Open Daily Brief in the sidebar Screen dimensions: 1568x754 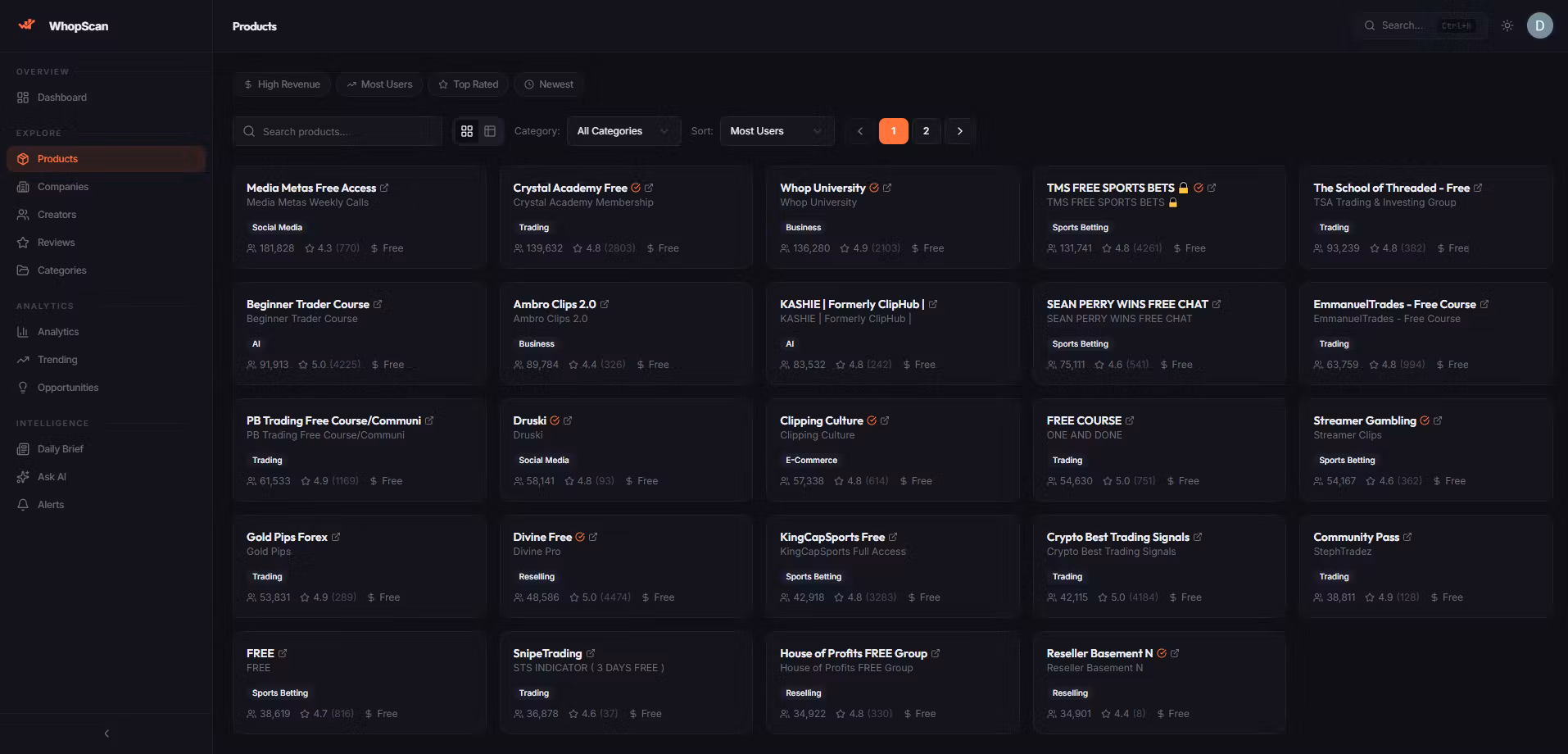point(106,449)
